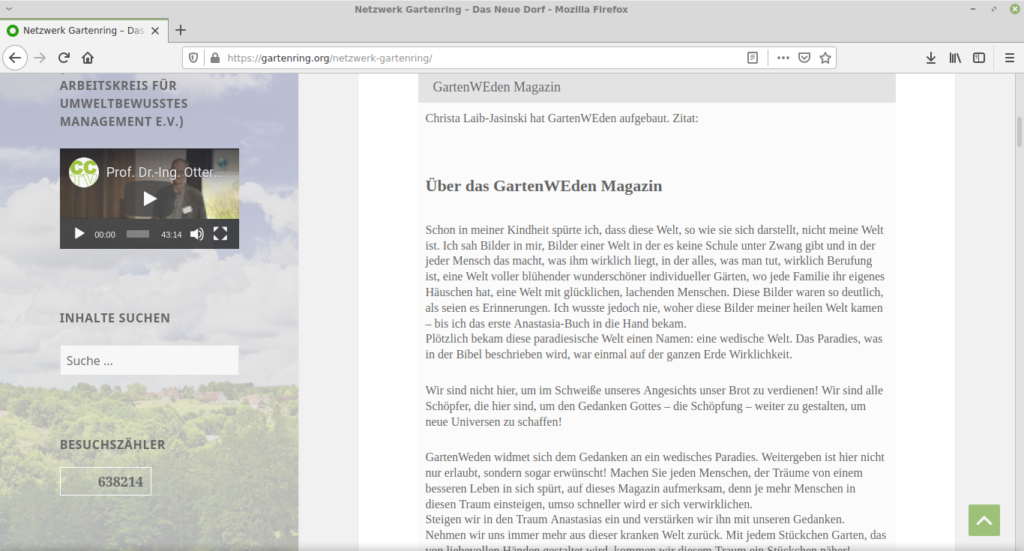Collapse the GartenWEden Magazin accordion header
The height and width of the screenshot is (551, 1024).
pyautogui.click(x=656, y=87)
